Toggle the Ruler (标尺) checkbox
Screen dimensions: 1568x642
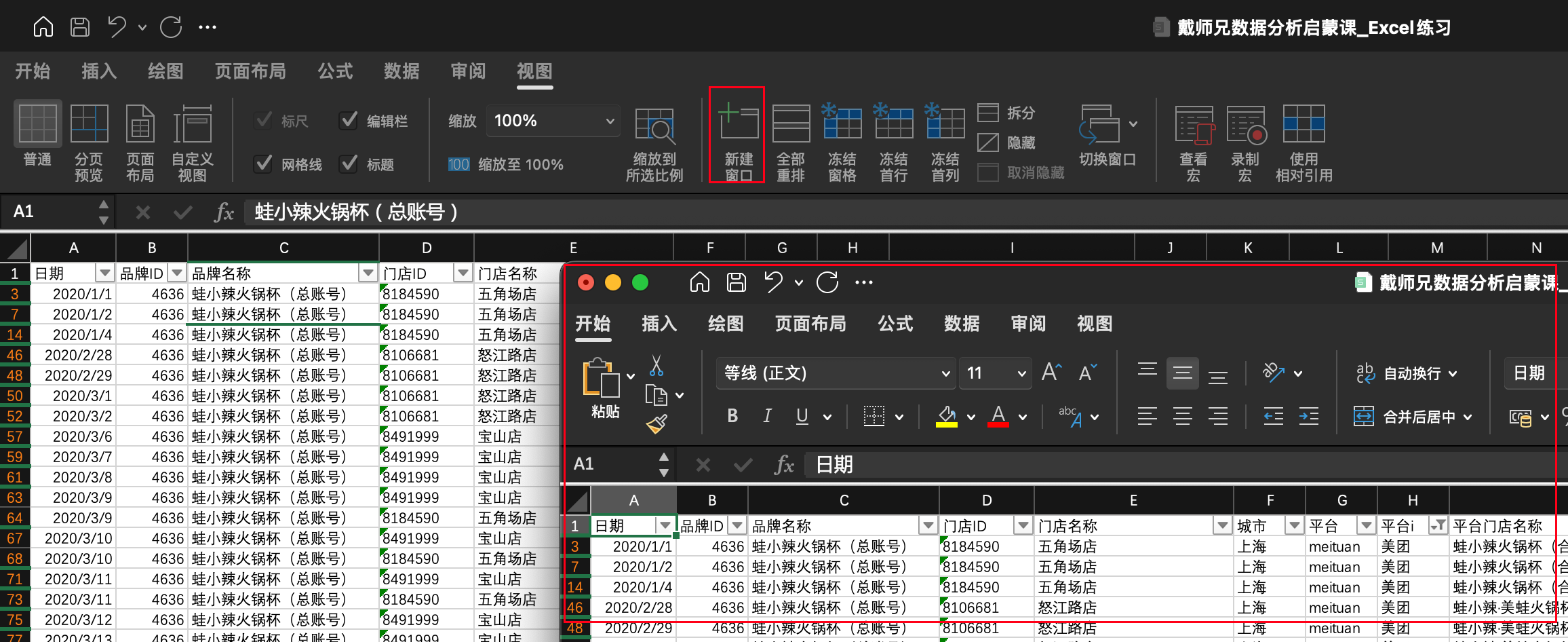262,121
